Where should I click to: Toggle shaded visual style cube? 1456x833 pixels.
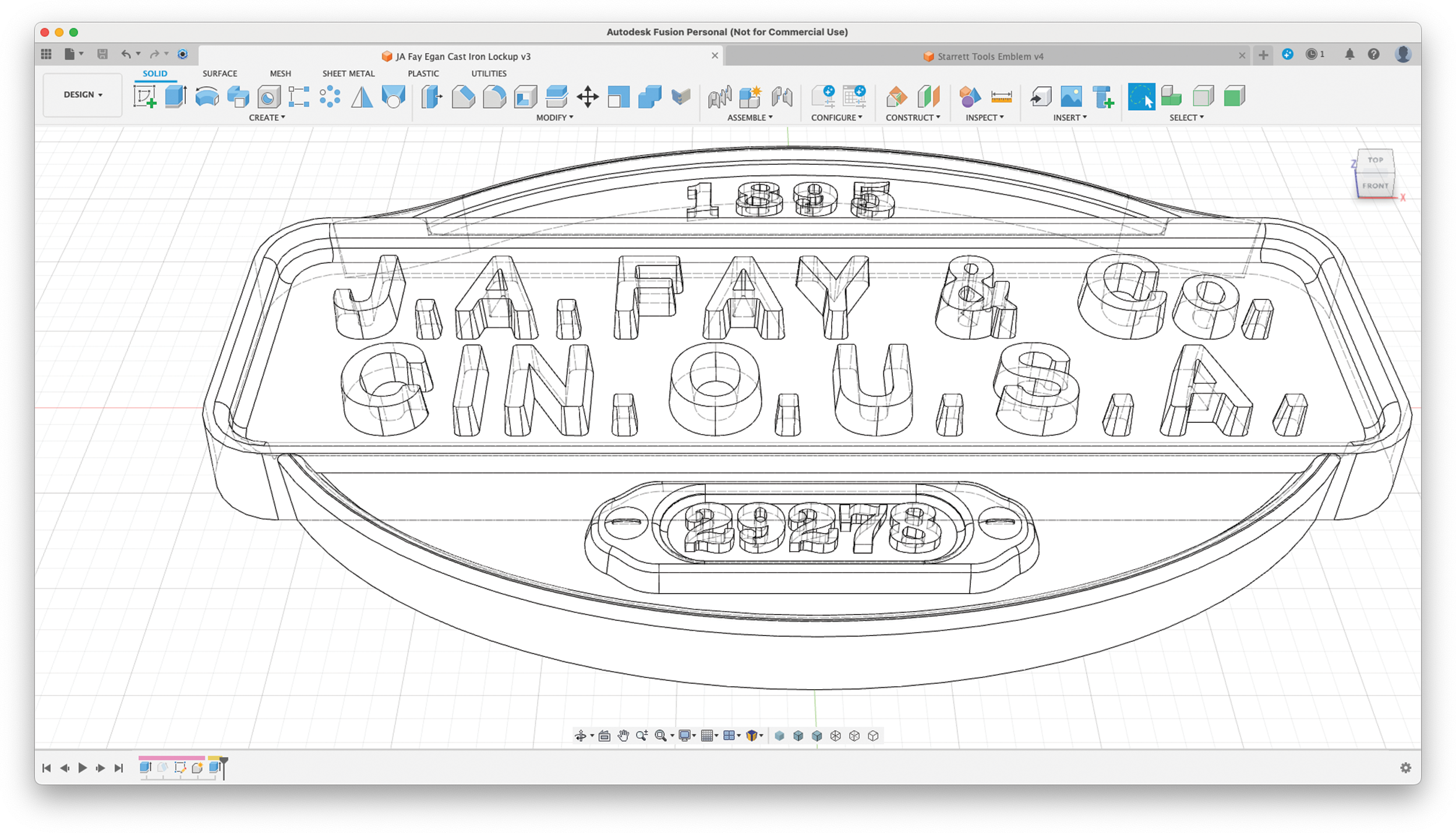pyautogui.click(x=779, y=736)
